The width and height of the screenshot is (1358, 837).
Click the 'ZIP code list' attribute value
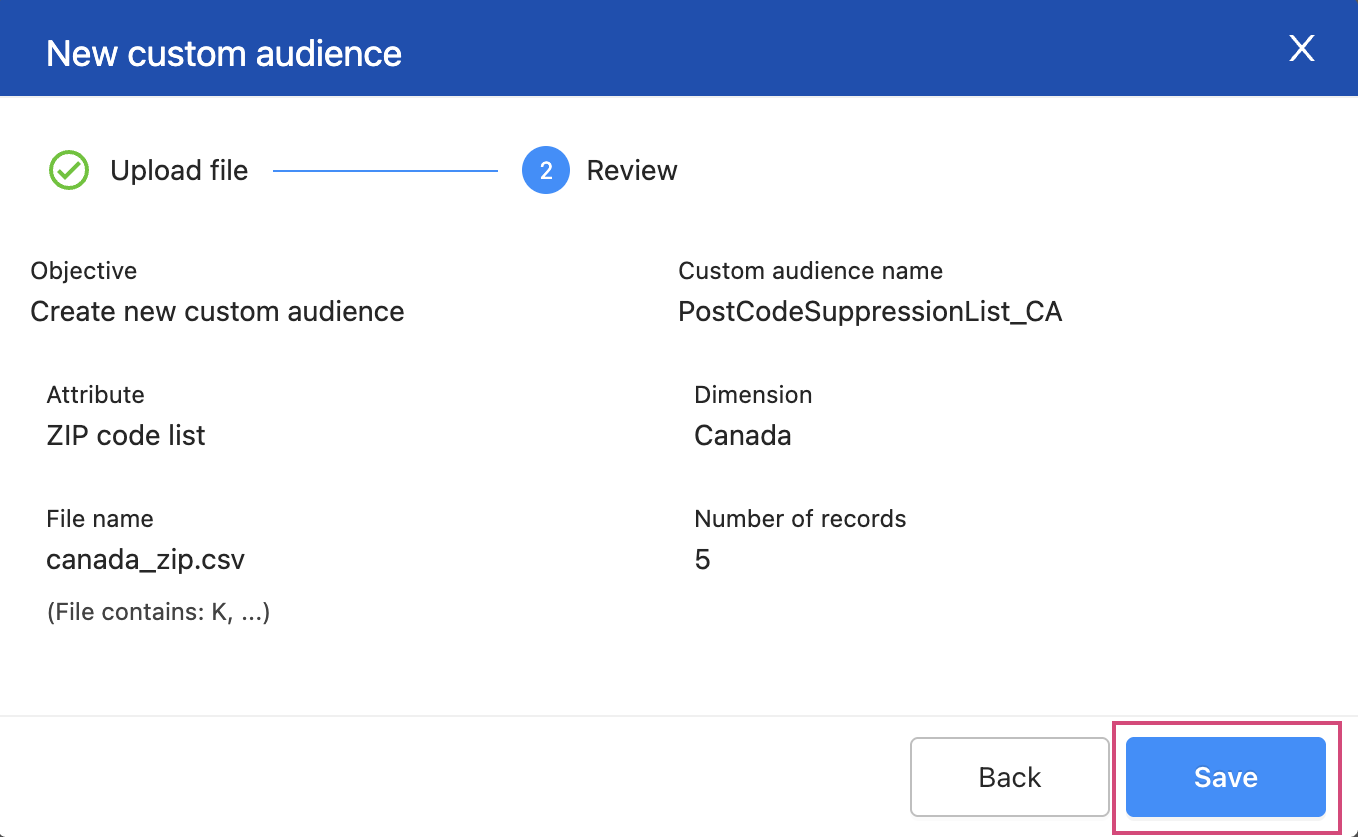click(x=126, y=436)
